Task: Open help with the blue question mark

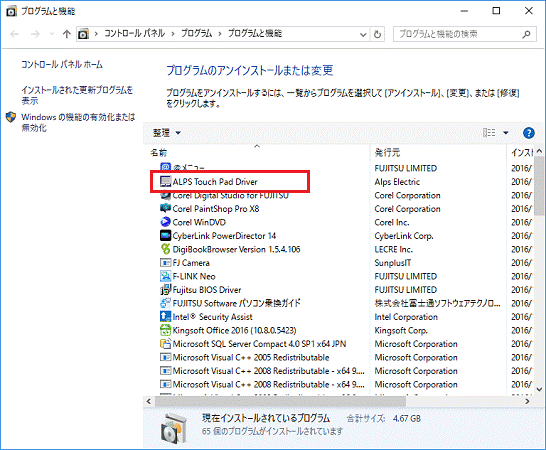Action: (x=529, y=133)
